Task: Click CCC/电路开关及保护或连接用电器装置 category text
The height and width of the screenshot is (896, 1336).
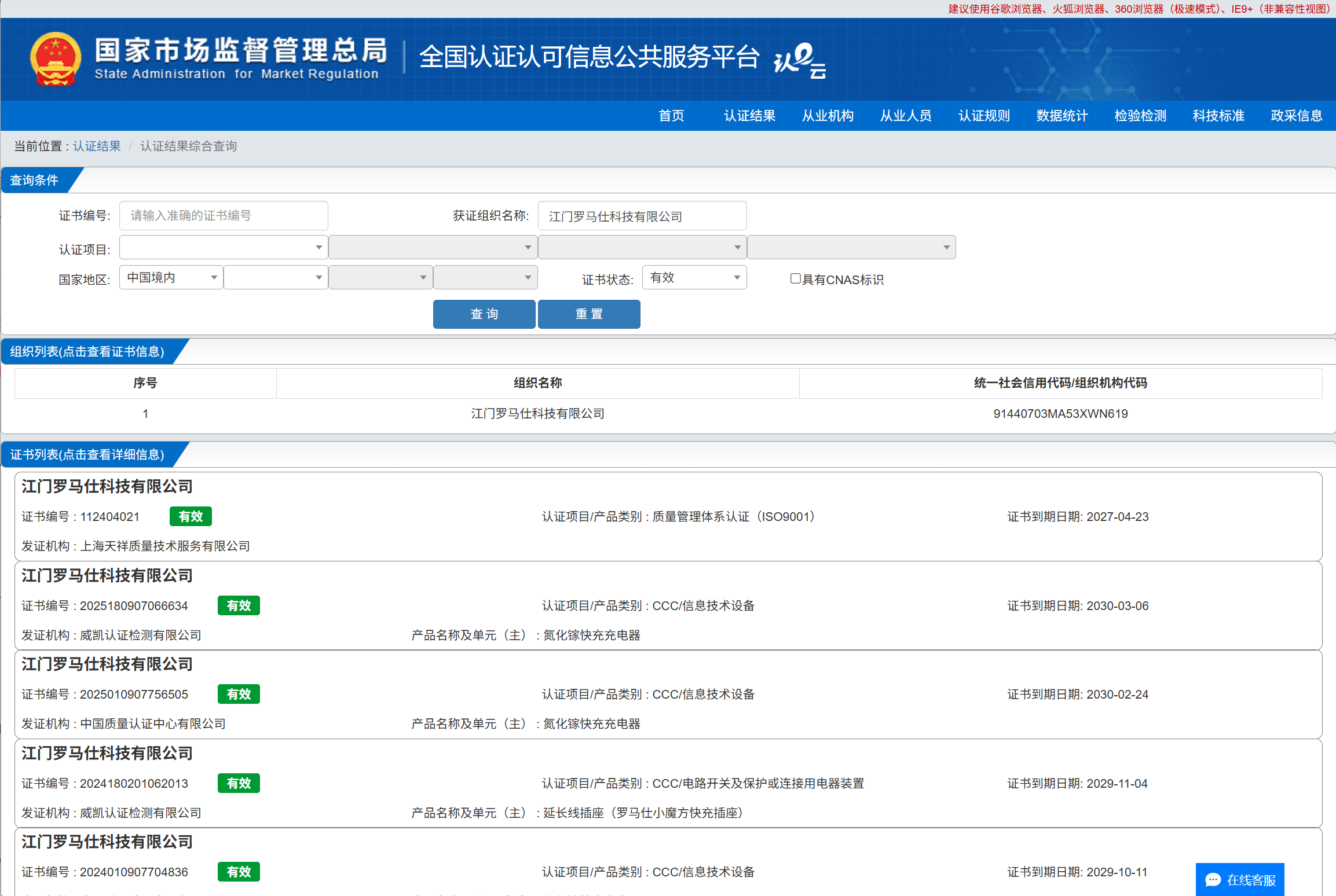Action: coord(758,783)
